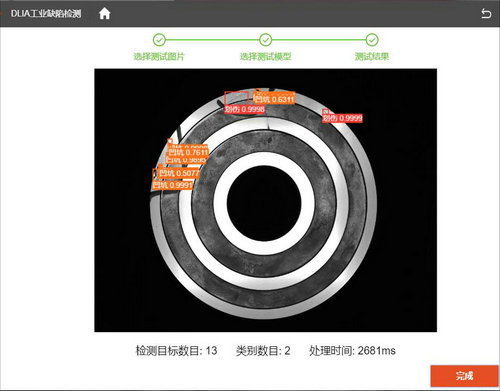Click the 选择测试模型 step checkmark circle

click(x=265, y=40)
